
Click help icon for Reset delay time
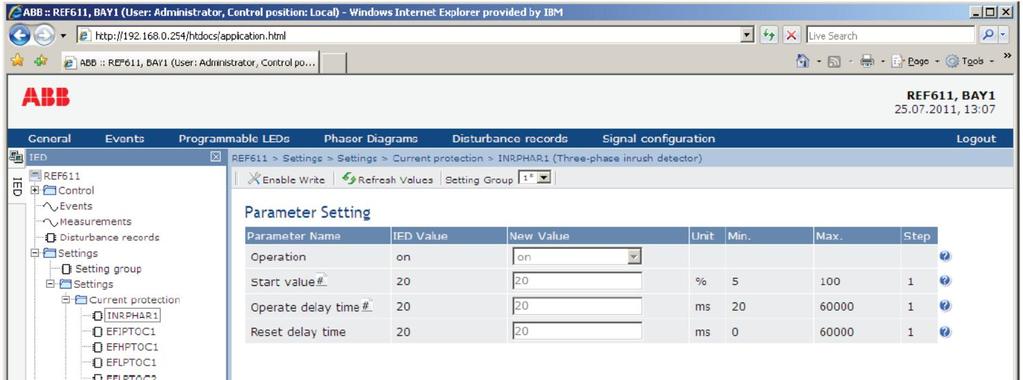[x=945, y=332]
